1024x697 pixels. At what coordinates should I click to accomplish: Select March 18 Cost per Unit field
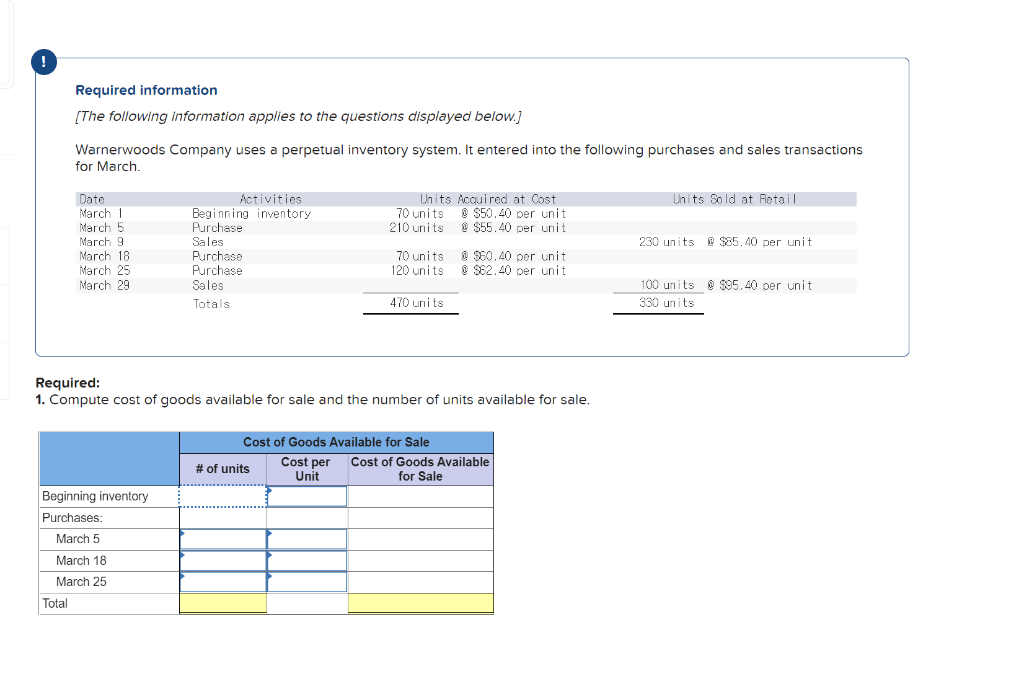307,560
